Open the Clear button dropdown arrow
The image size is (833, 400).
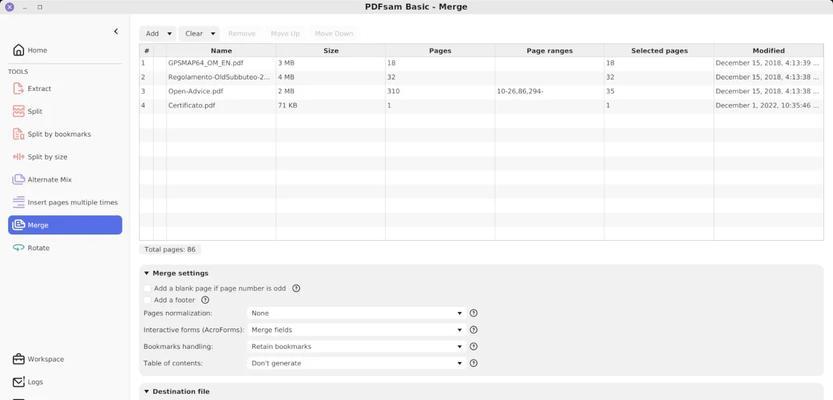(212, 33)
